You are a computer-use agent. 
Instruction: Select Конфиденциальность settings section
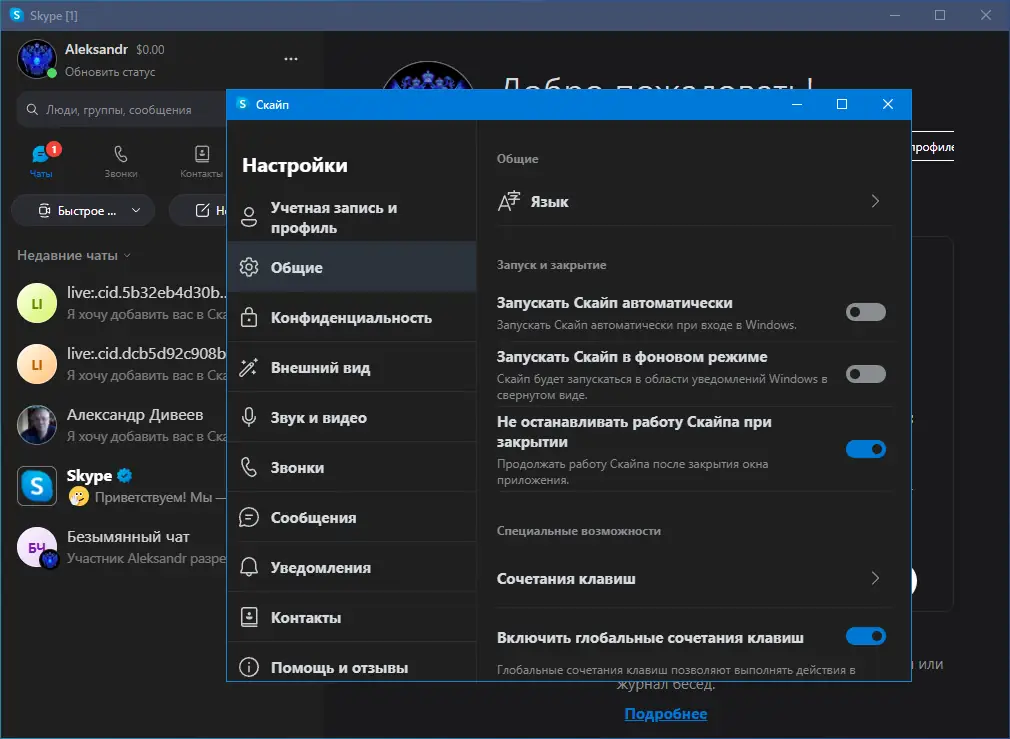[352, 317]
